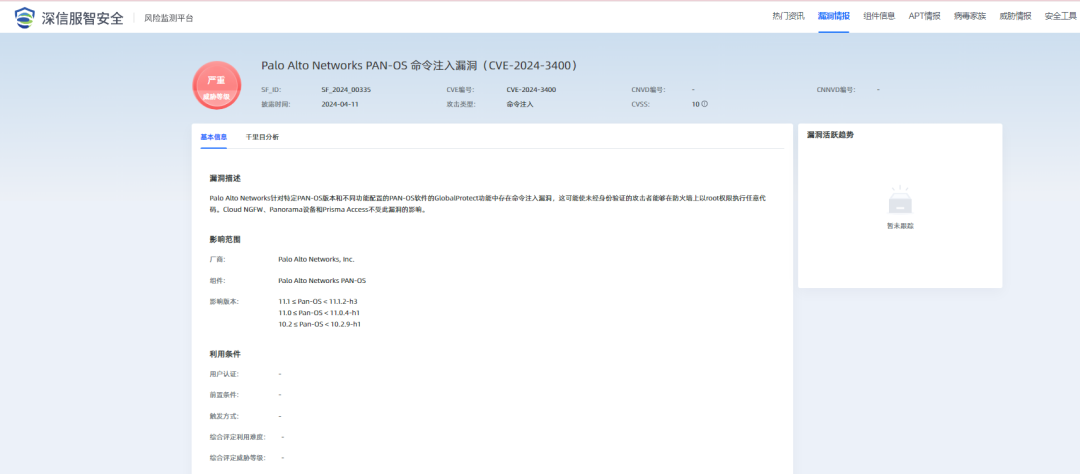Click the CVSS score value 10
Viewport: 1080px width, 474px height.
coord(696,105)
